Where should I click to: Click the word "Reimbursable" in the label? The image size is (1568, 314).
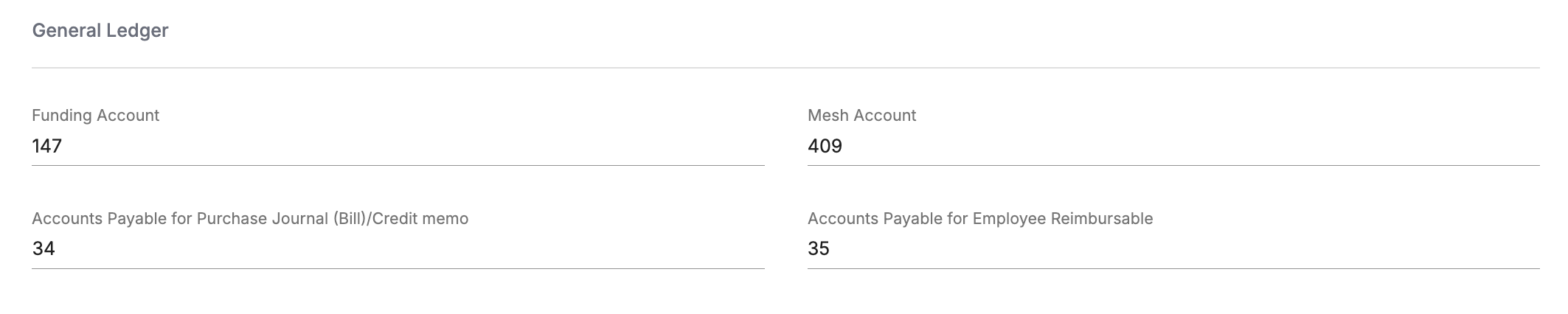coord(1101,219)
